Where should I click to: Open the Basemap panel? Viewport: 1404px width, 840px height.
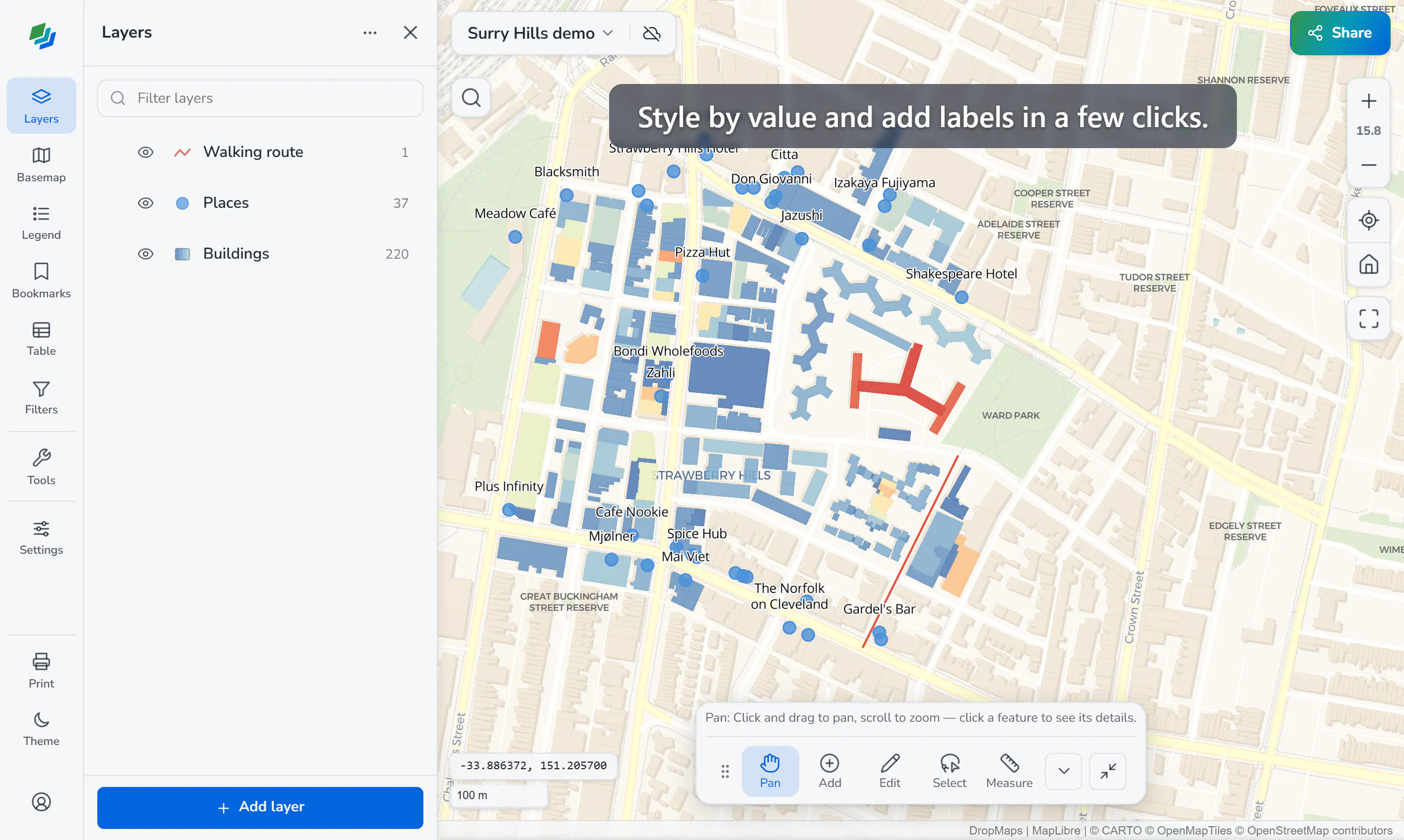pyautogui.click(x=41, y=165)
